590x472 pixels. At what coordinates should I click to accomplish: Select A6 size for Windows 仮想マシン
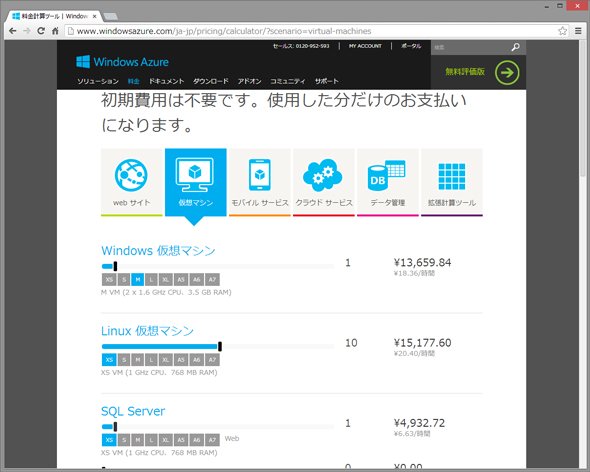[196, 279]
